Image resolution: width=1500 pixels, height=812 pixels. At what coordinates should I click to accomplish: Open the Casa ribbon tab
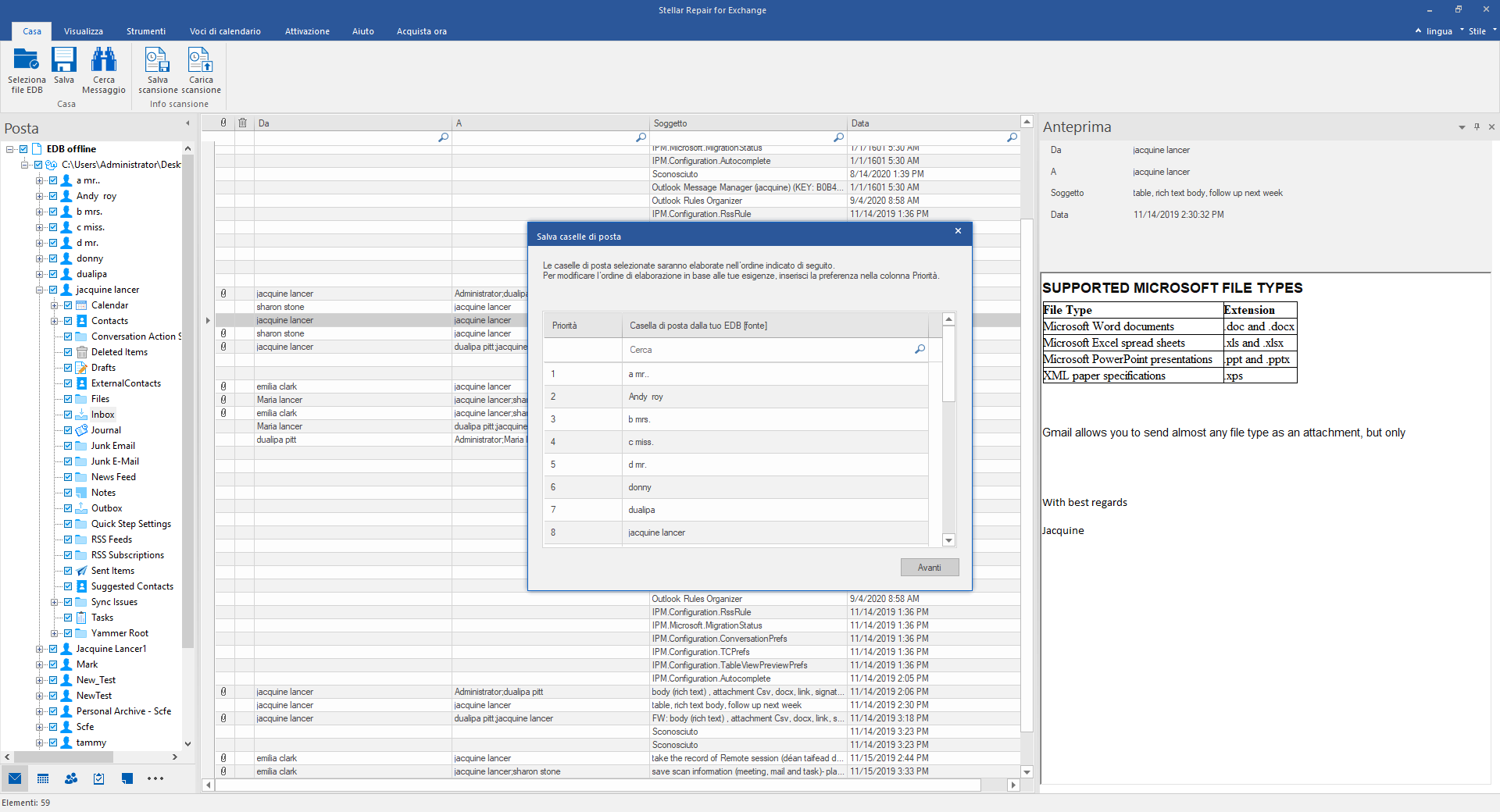pos(32,31)
